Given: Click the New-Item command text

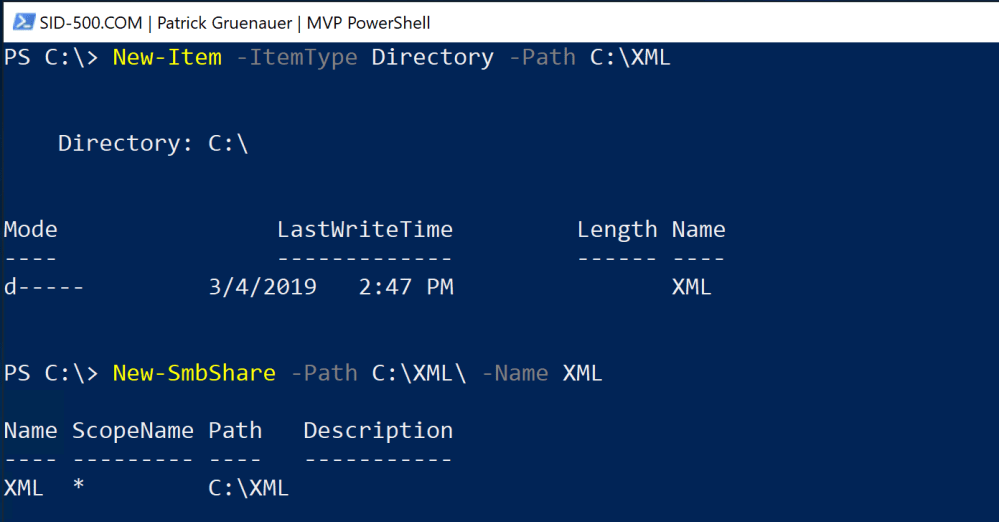Looking at the screenshot, I should pos(167,57).
